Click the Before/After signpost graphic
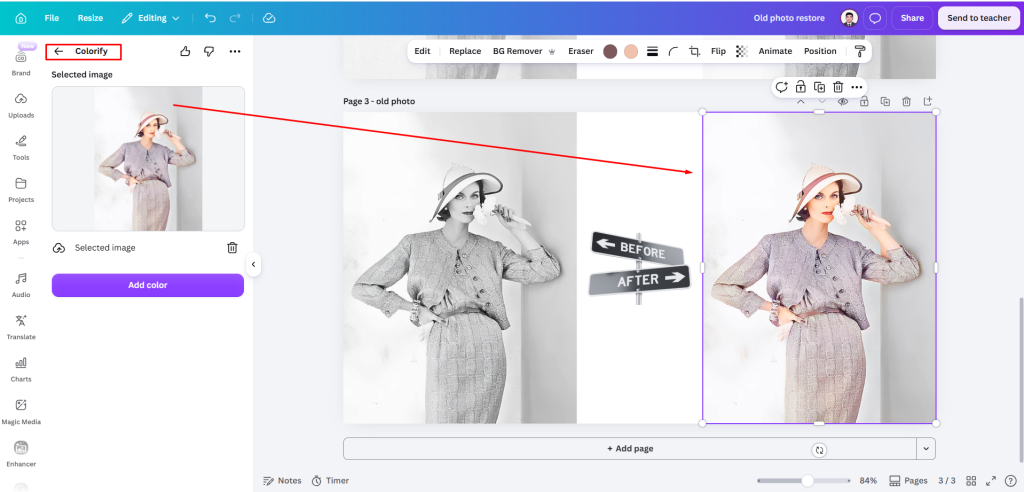 [x=639, y=268]
